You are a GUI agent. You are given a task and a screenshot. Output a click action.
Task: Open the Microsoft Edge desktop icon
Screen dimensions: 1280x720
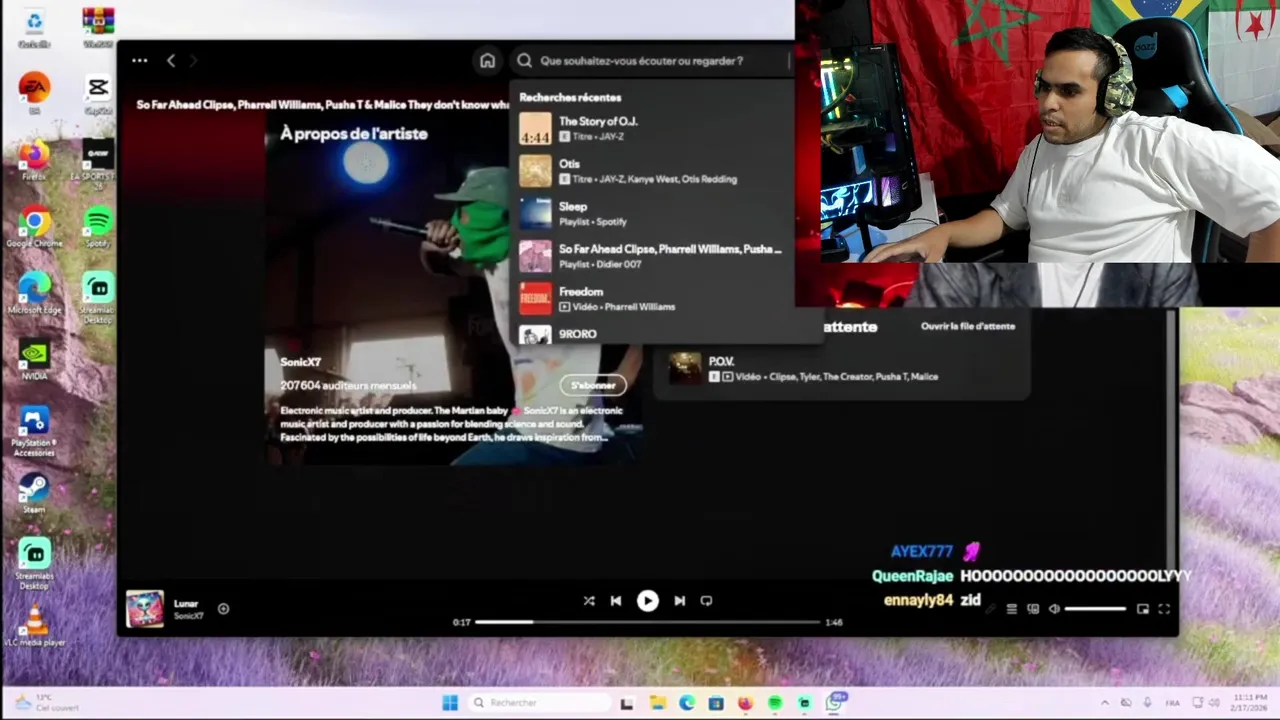point(34,294)
